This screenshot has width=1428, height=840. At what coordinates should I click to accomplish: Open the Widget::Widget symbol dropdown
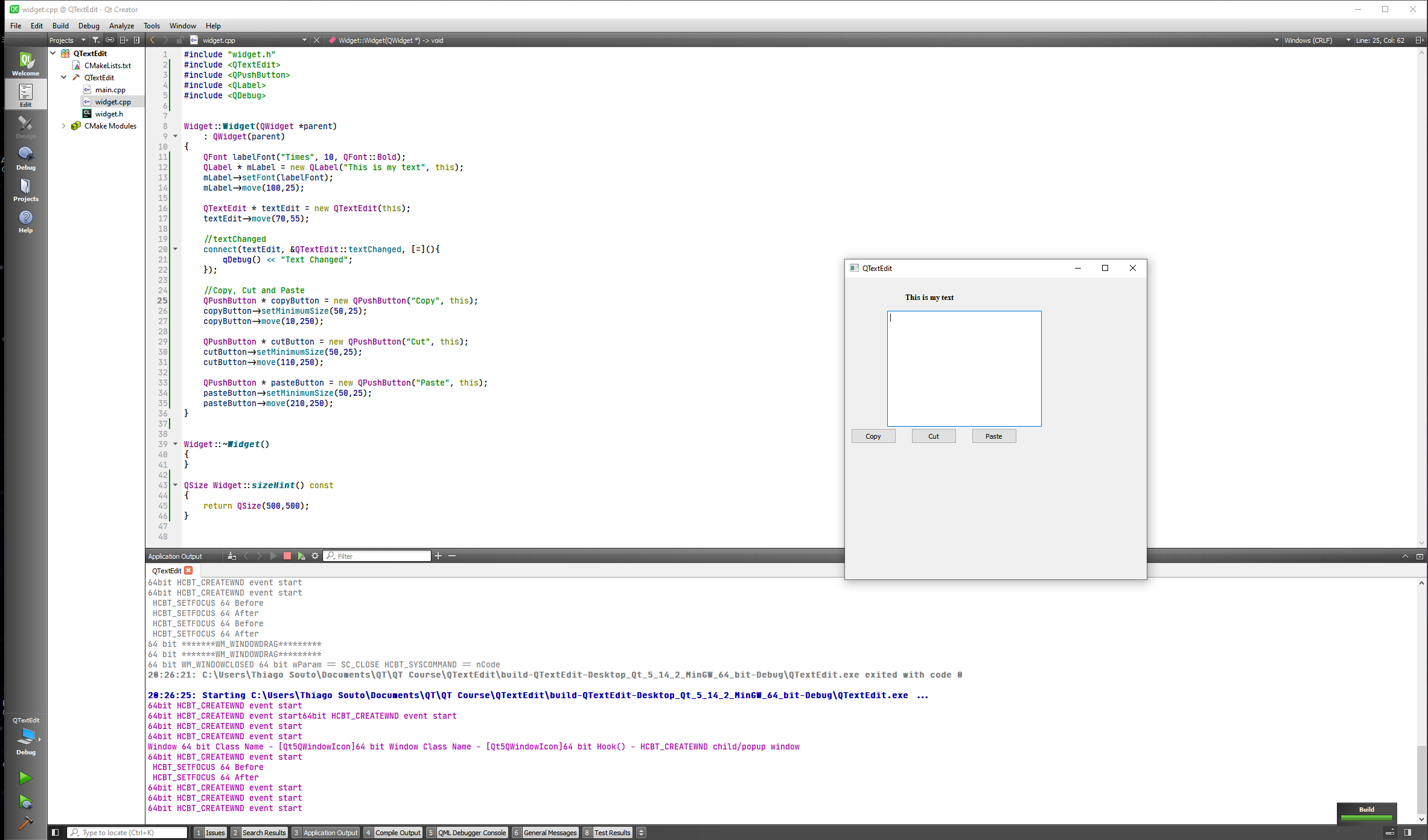point(803,40)
